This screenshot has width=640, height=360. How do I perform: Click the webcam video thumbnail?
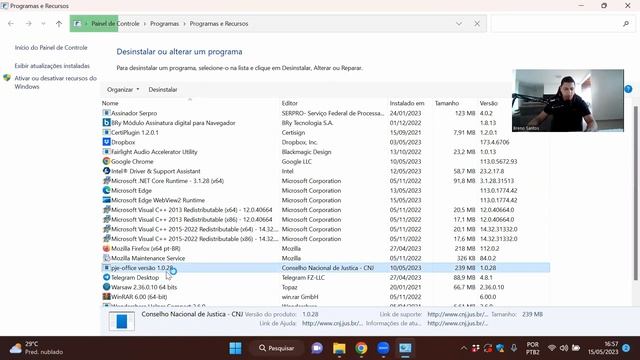click(x=568, y=100)
